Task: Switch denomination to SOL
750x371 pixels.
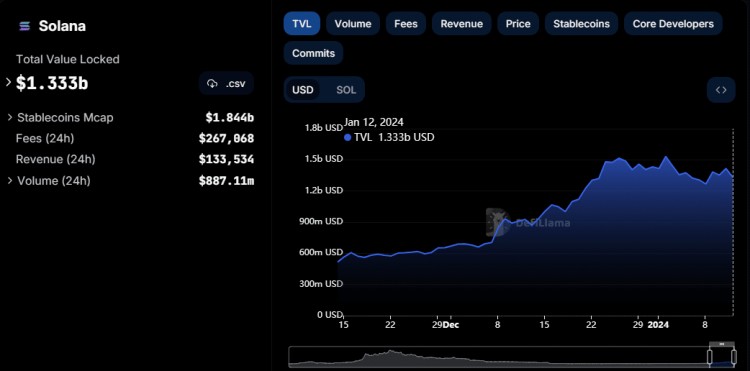Action: 346,89
